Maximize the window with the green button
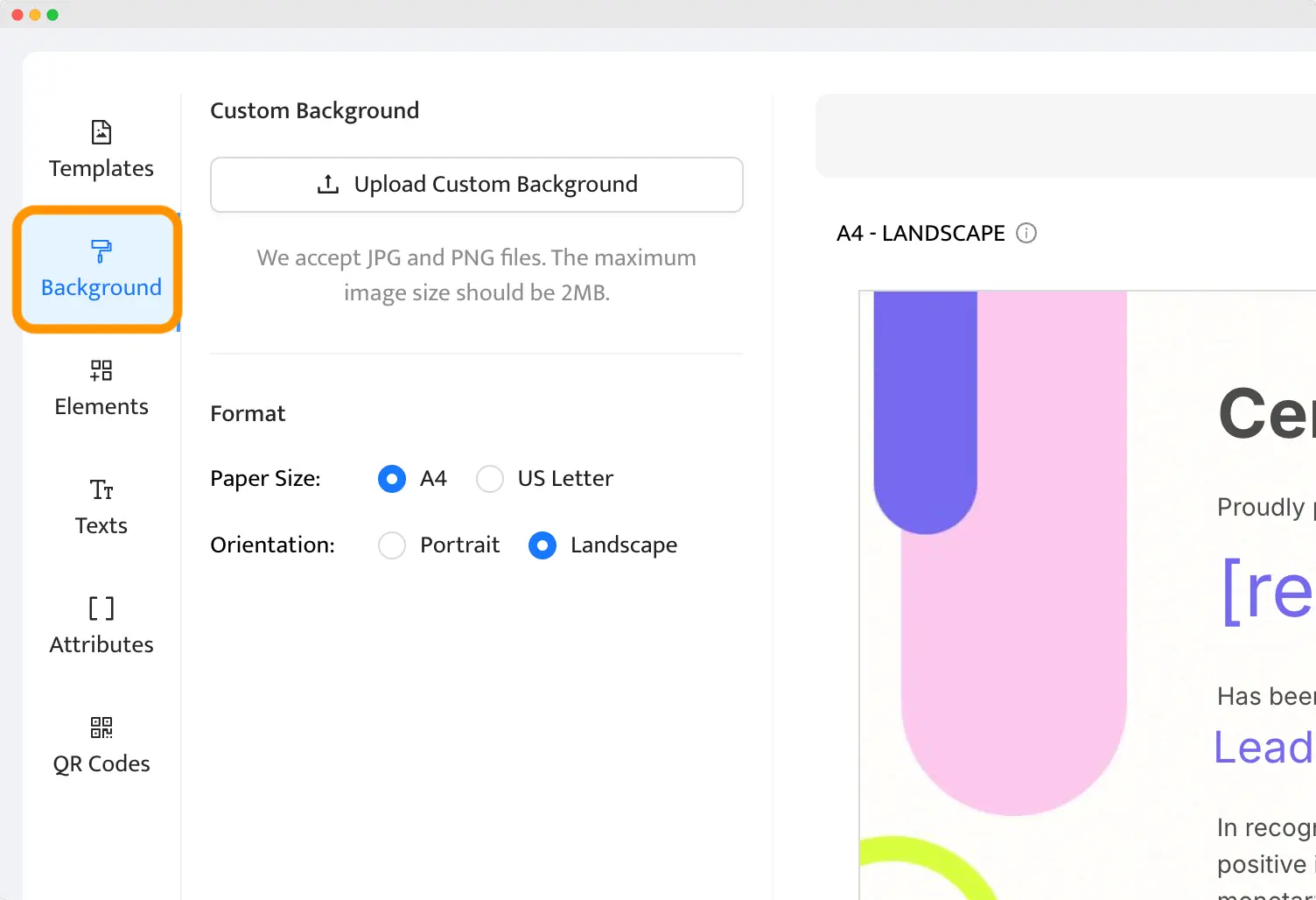Screen dimensions: 1316x900 point(52,15)
